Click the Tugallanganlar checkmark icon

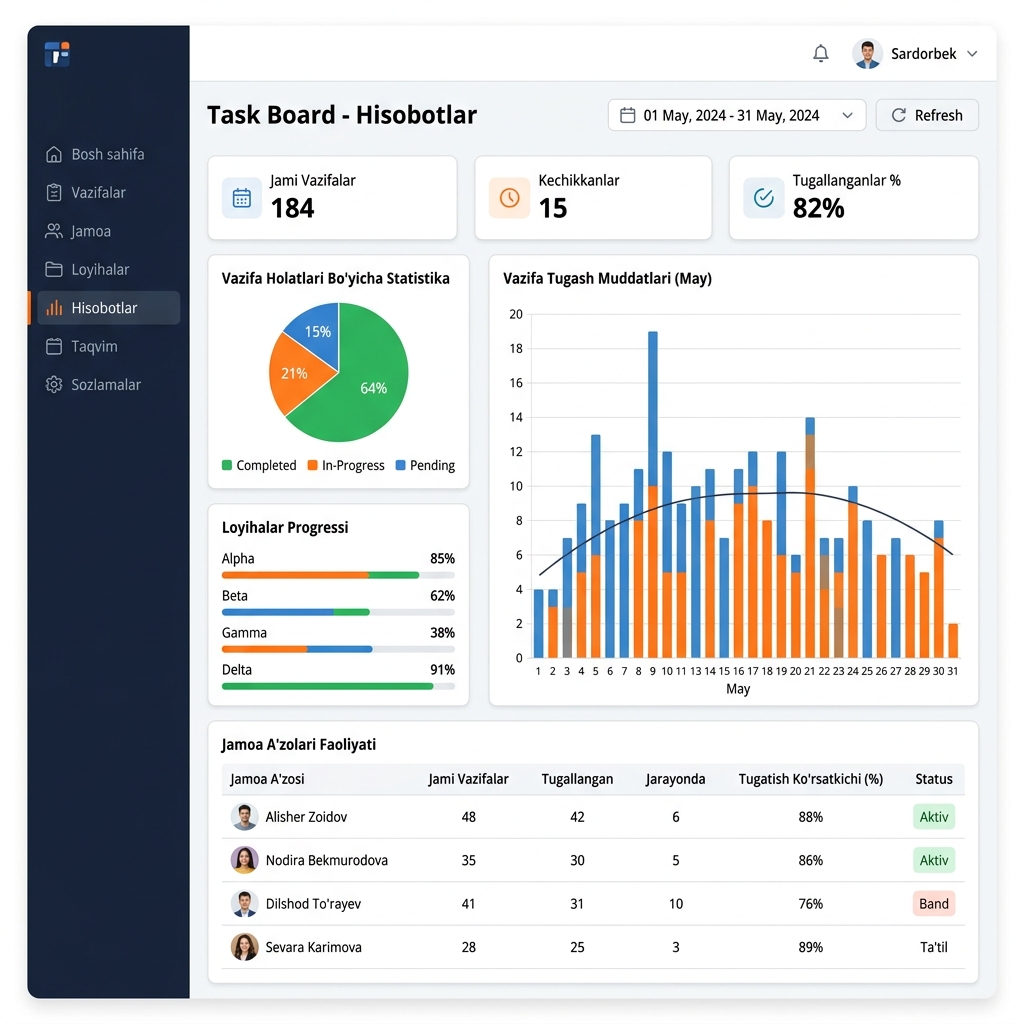tap(764, 198)
